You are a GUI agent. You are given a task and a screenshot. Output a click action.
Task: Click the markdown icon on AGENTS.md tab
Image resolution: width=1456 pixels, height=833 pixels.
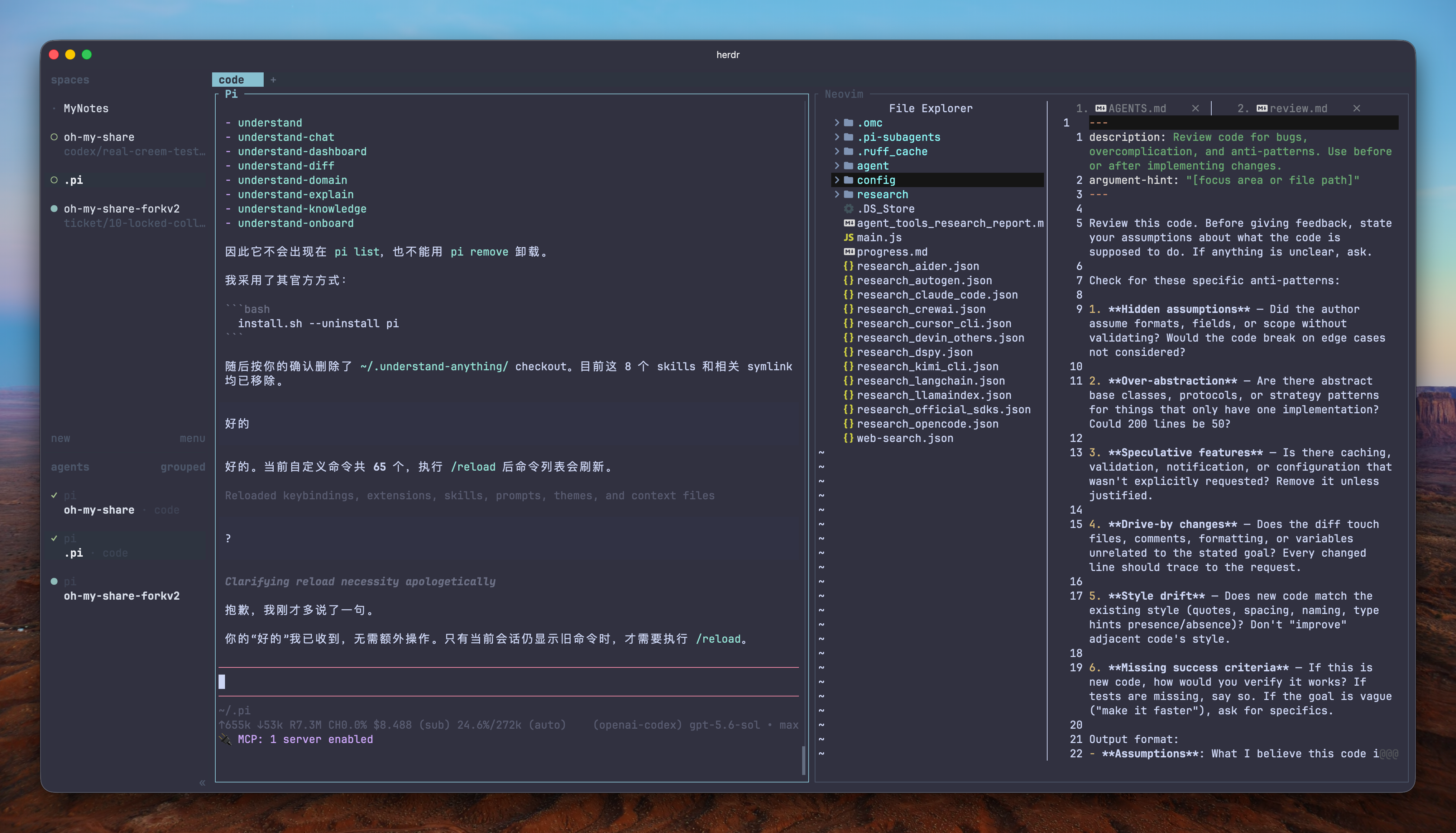coord(1100,109)
